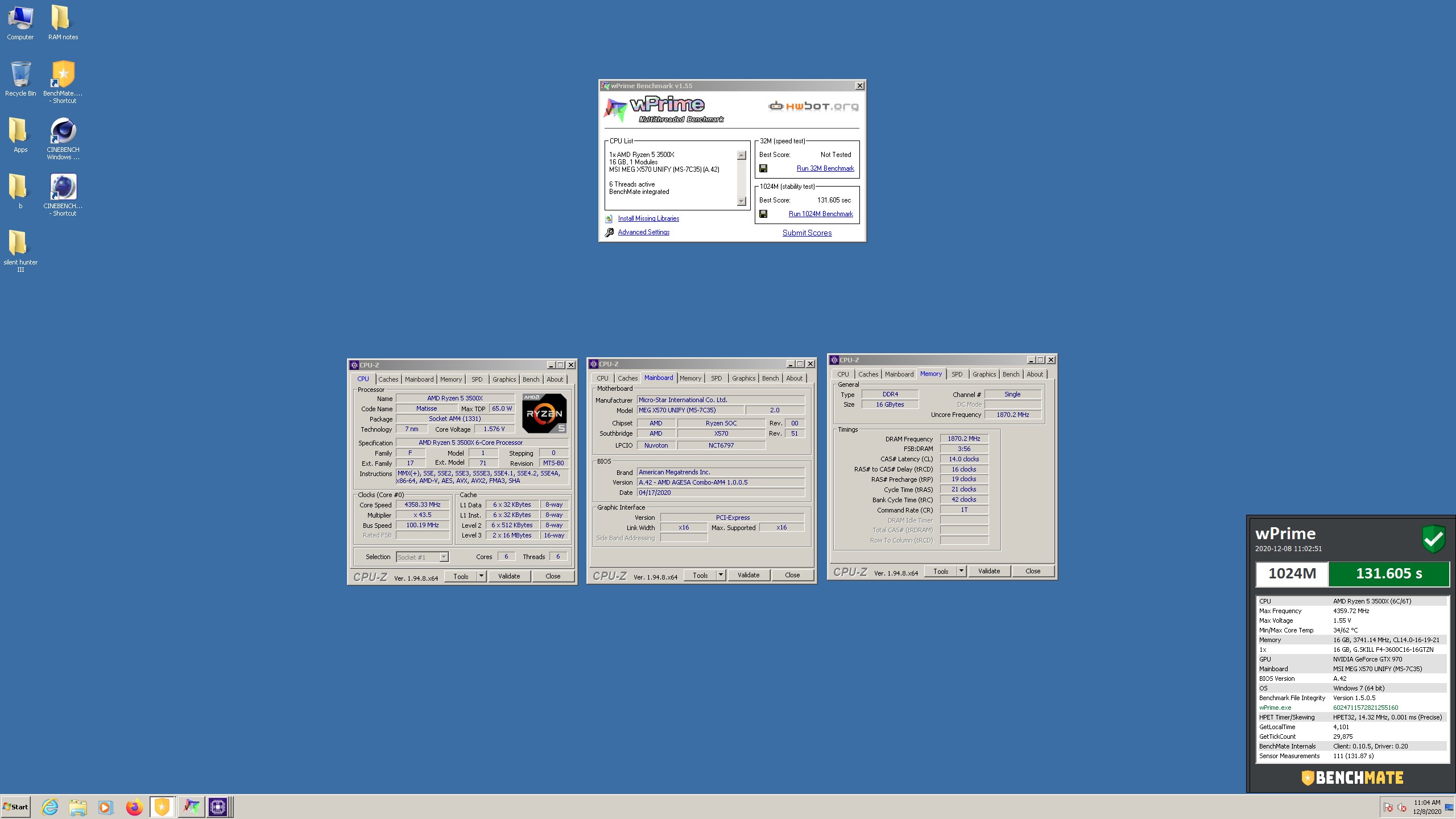
Task: Open Windows Media Player from the taskbar
Action: [x=105, y=806]
